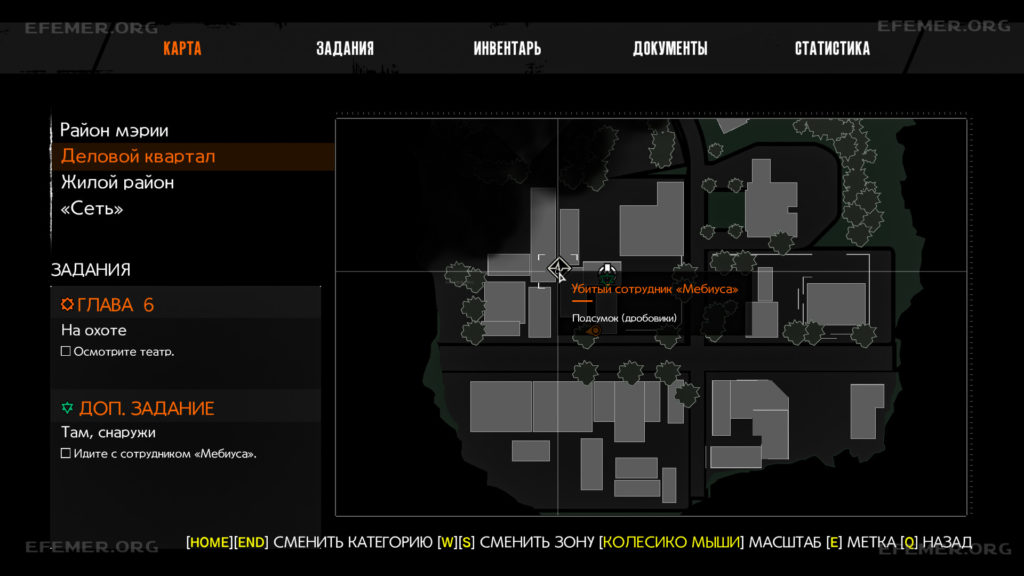Click the killed Mobius operative map marker
Screen dimensions: 1024x576
click(607, 272)
